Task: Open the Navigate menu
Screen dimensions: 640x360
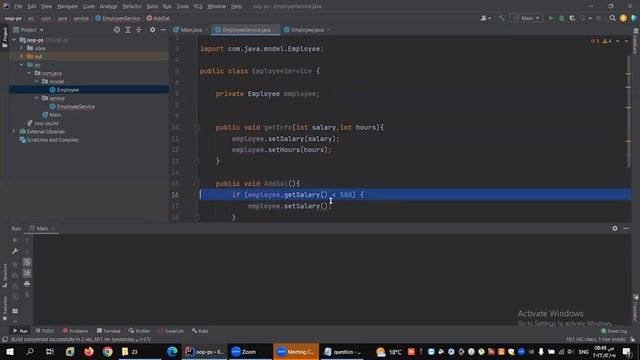Action: [x=67, y=6]
